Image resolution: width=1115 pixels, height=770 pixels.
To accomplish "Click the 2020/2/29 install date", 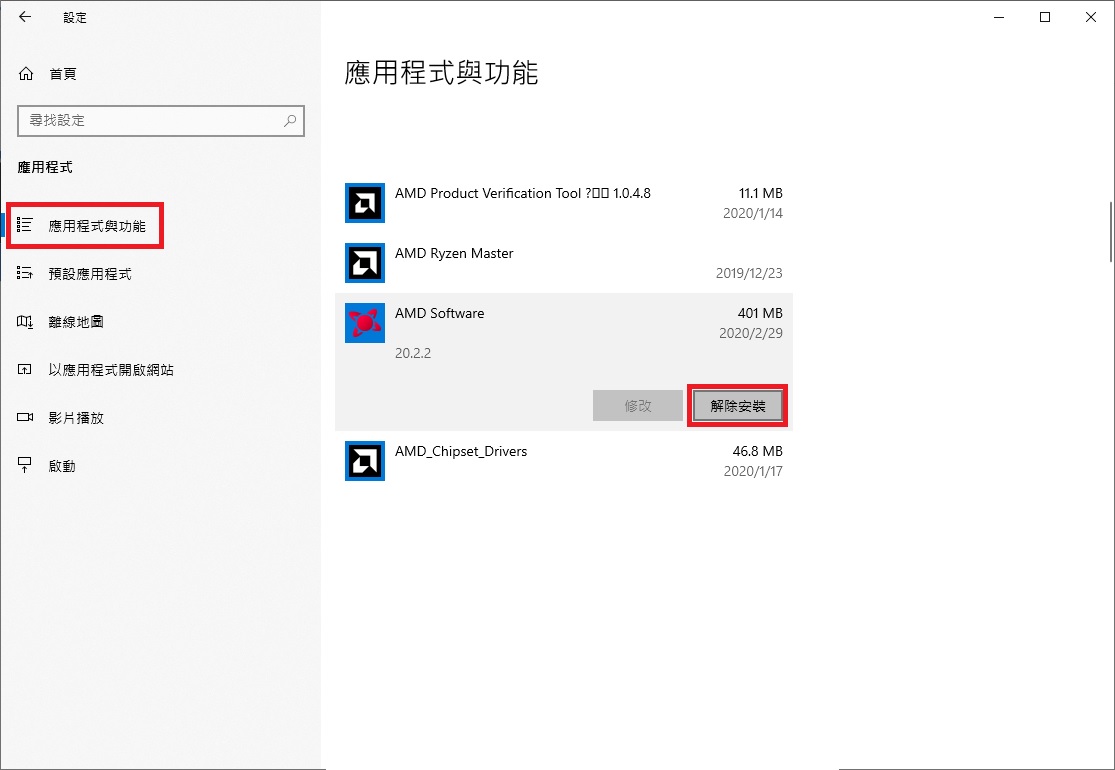I will click(x=751, y=333).
